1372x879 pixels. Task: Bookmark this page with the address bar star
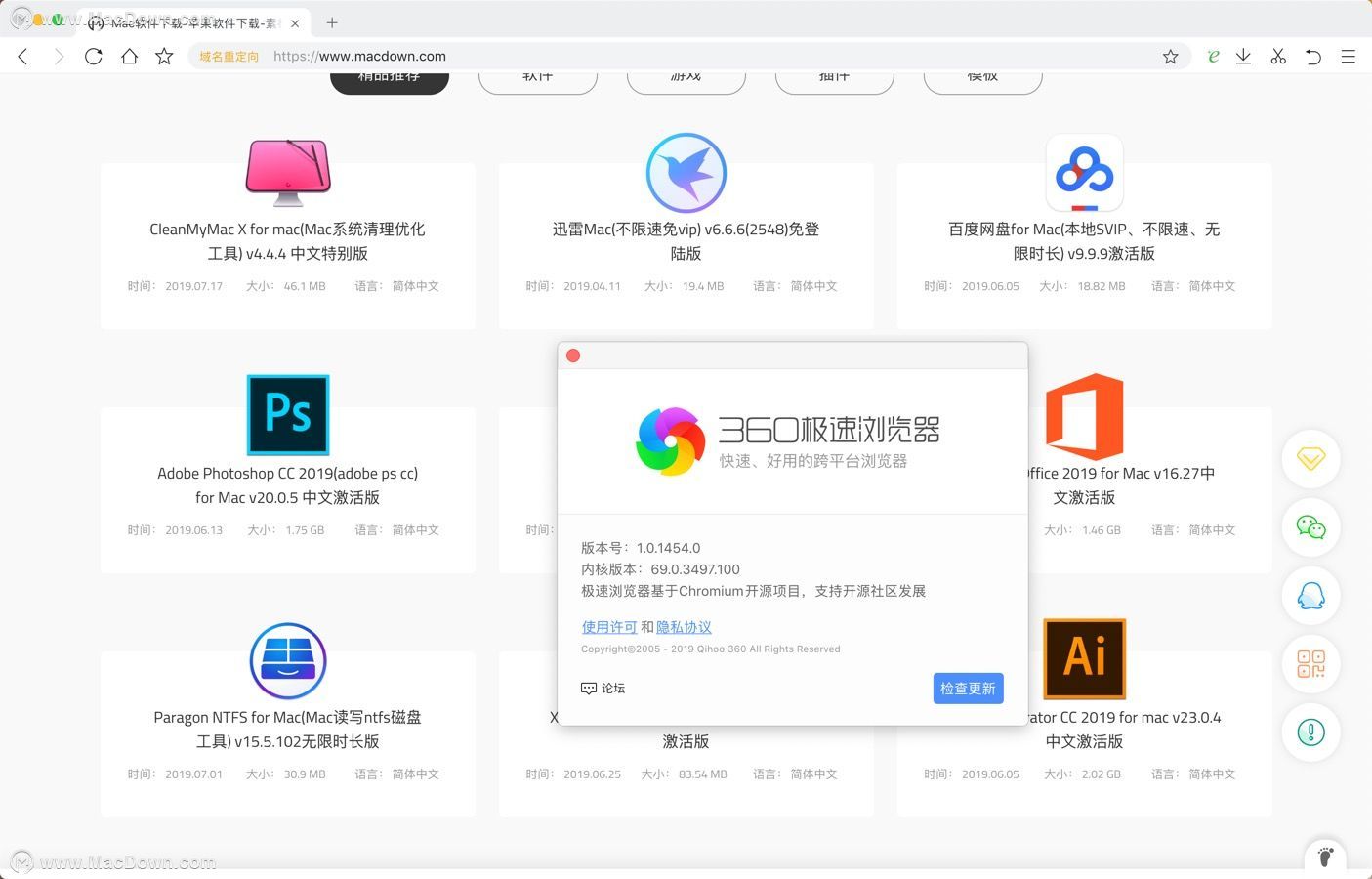tap(1170, 57)
